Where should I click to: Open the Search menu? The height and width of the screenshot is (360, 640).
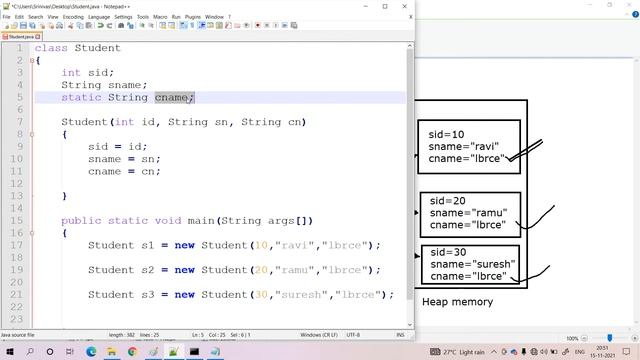(36, 17)
